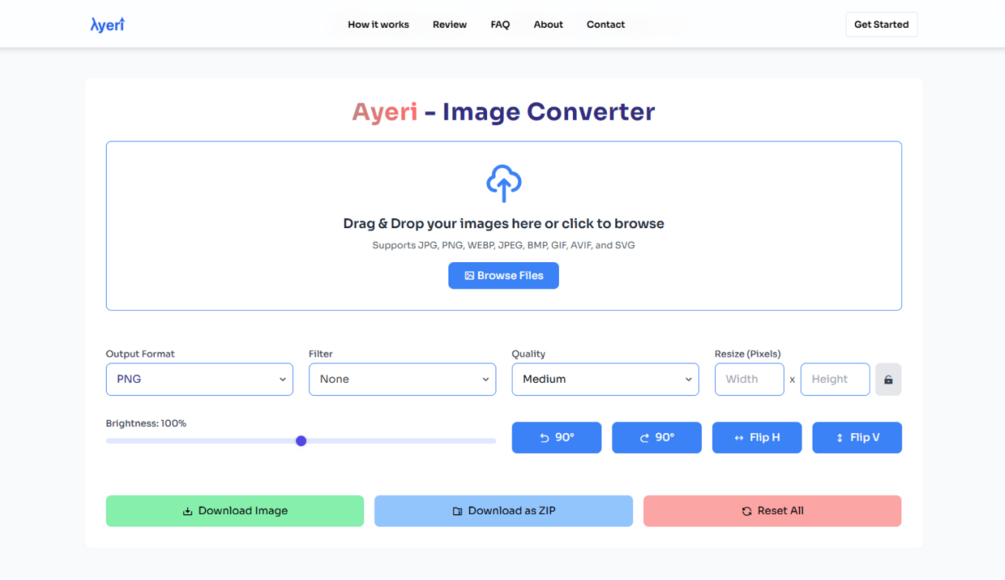Click the Brightness slider handle
The height and width of the screenshot is (580, 1005).
[x=301, y=441]
